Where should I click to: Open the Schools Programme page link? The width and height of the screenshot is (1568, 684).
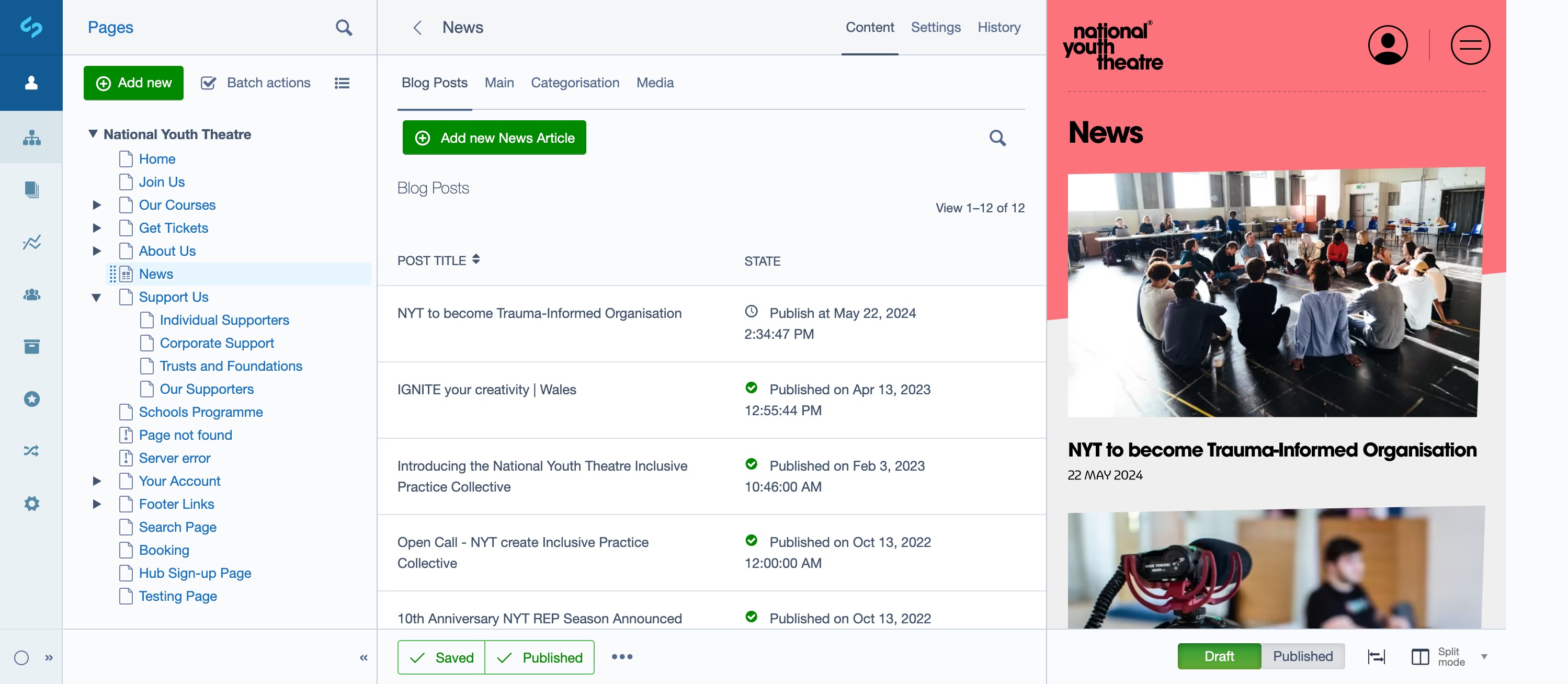200,412
